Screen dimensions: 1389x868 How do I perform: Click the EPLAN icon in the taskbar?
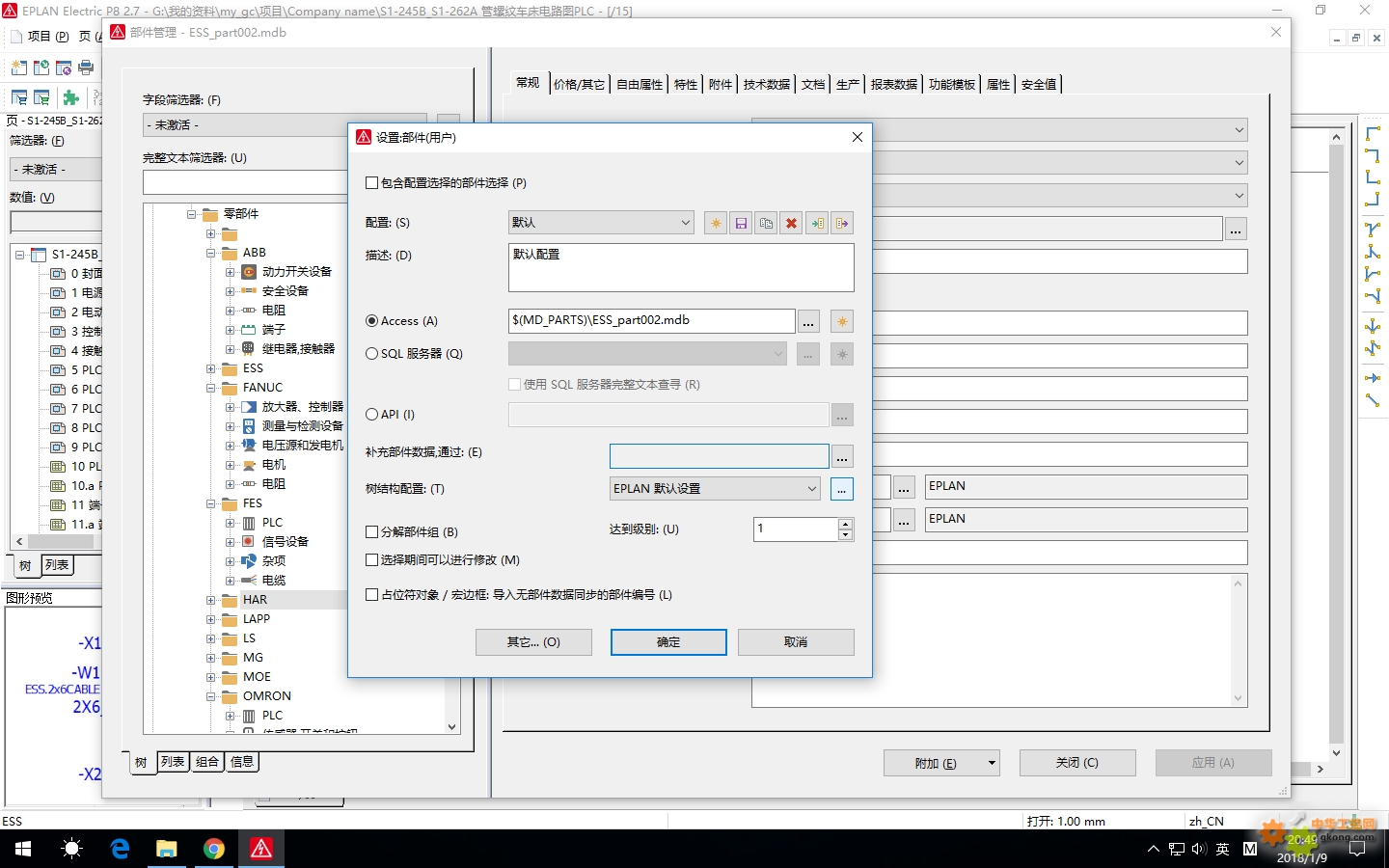261,849
